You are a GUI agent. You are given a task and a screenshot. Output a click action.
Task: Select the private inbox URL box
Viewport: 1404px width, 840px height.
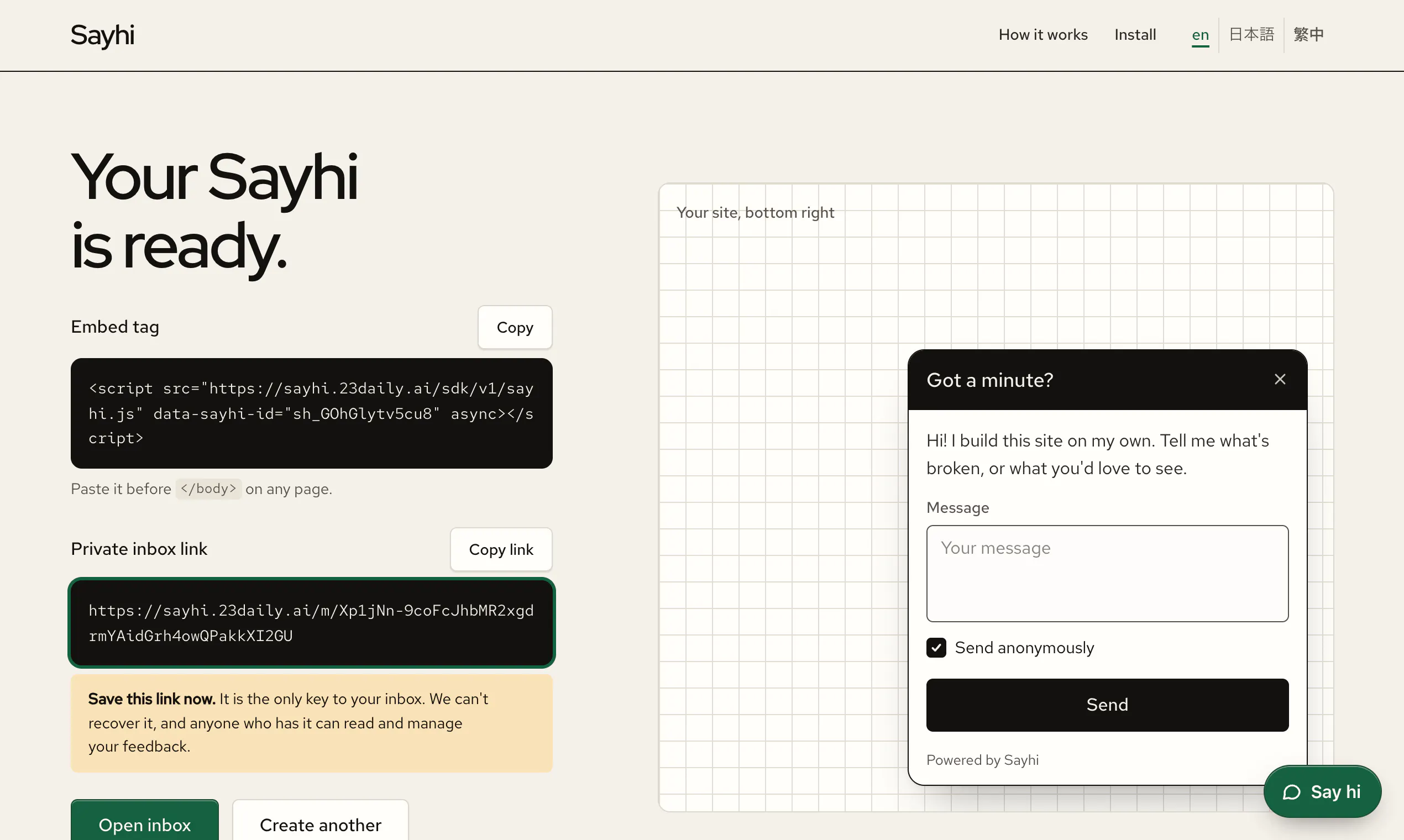click(311, 623)
